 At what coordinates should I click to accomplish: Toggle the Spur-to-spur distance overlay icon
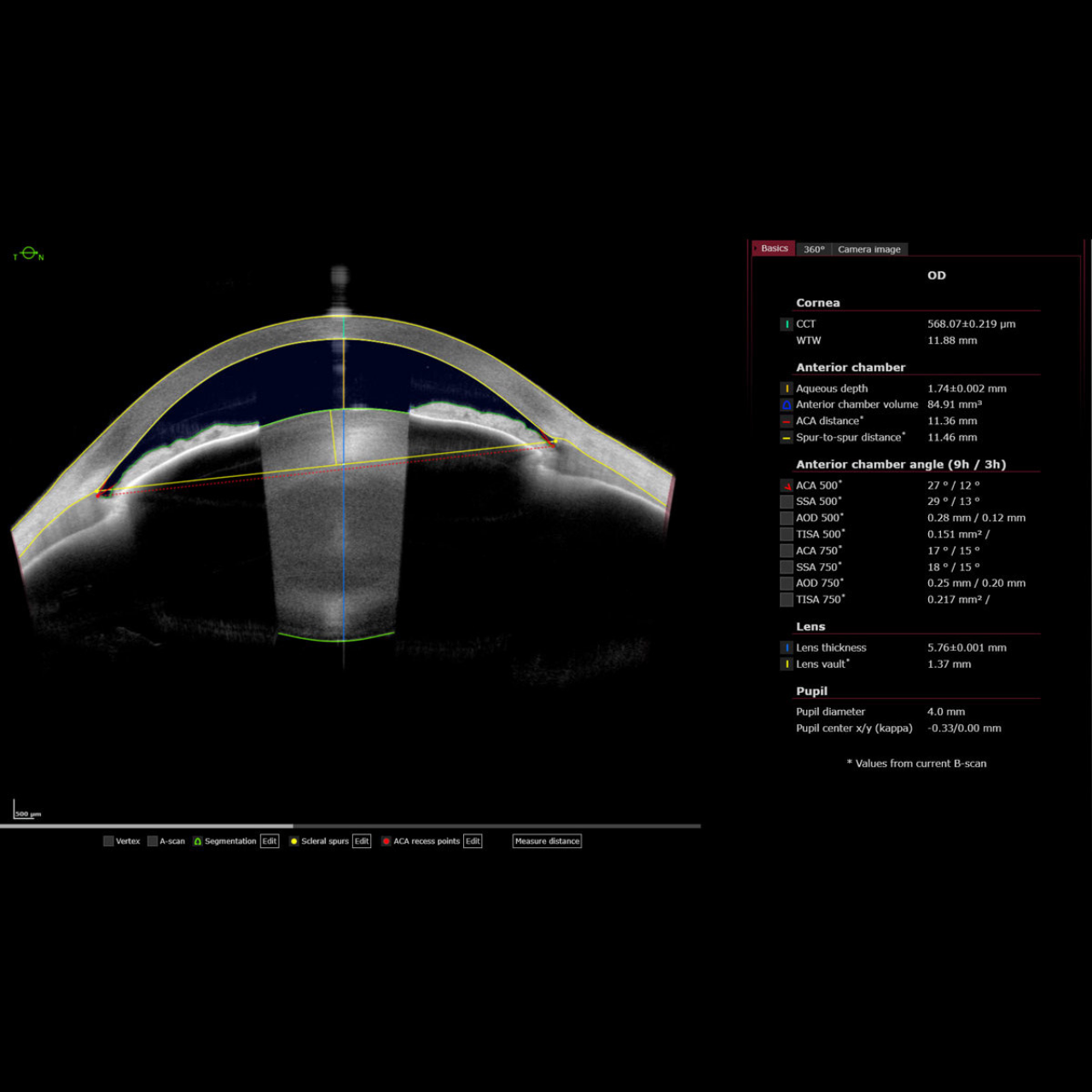point(787,438)
